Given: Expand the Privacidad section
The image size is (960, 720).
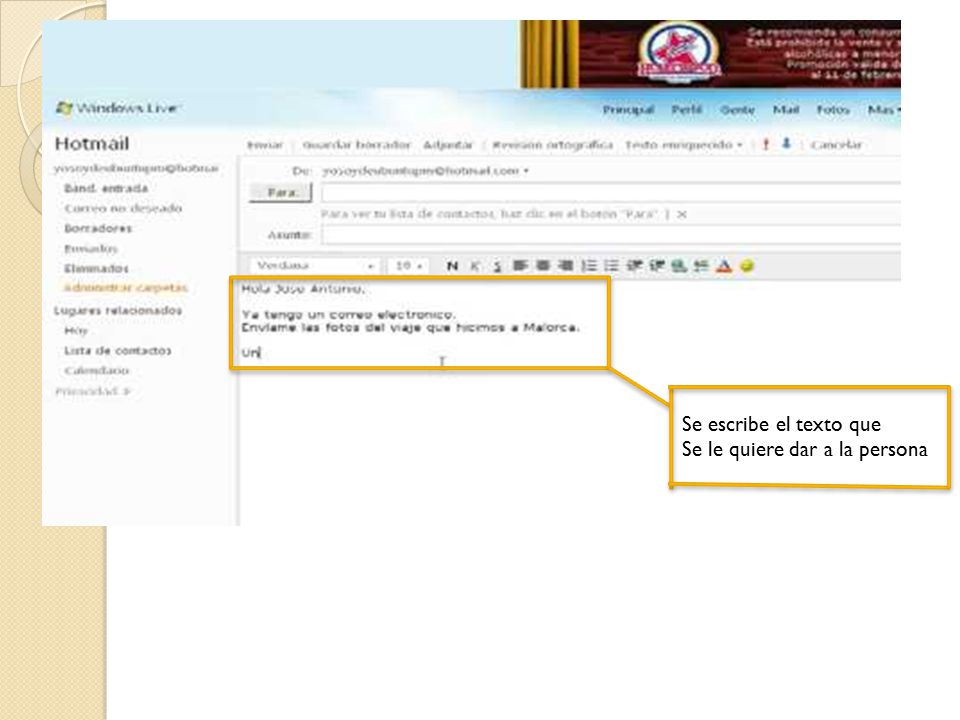Looking at the screenshot, I should [x=92, y=391].
